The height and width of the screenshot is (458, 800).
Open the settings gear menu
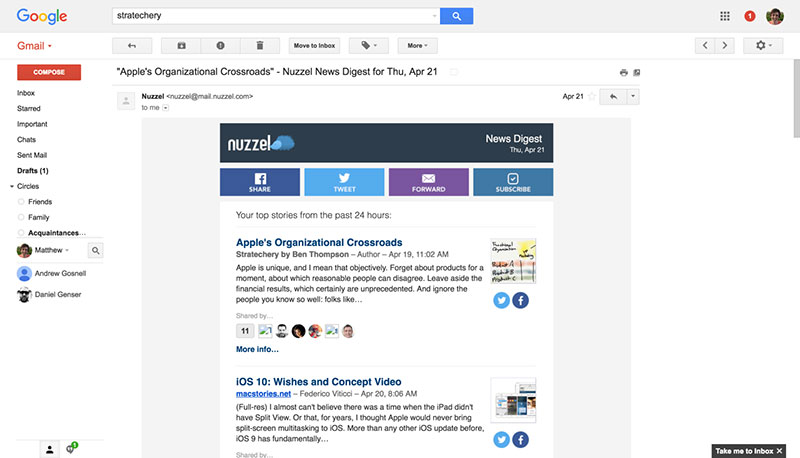tap(763, 45)
